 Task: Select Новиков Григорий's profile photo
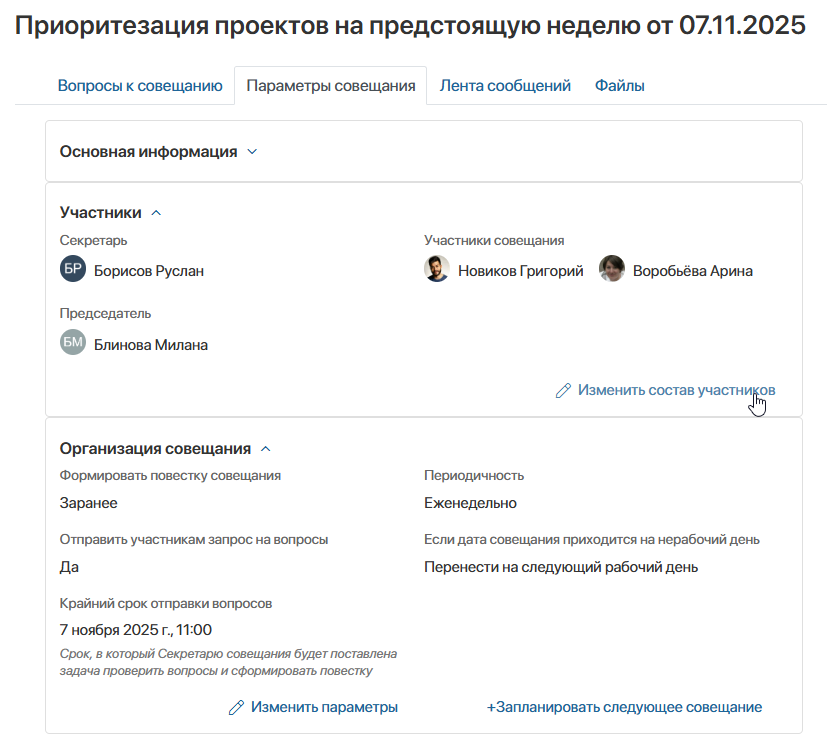[x=436, y=268]
